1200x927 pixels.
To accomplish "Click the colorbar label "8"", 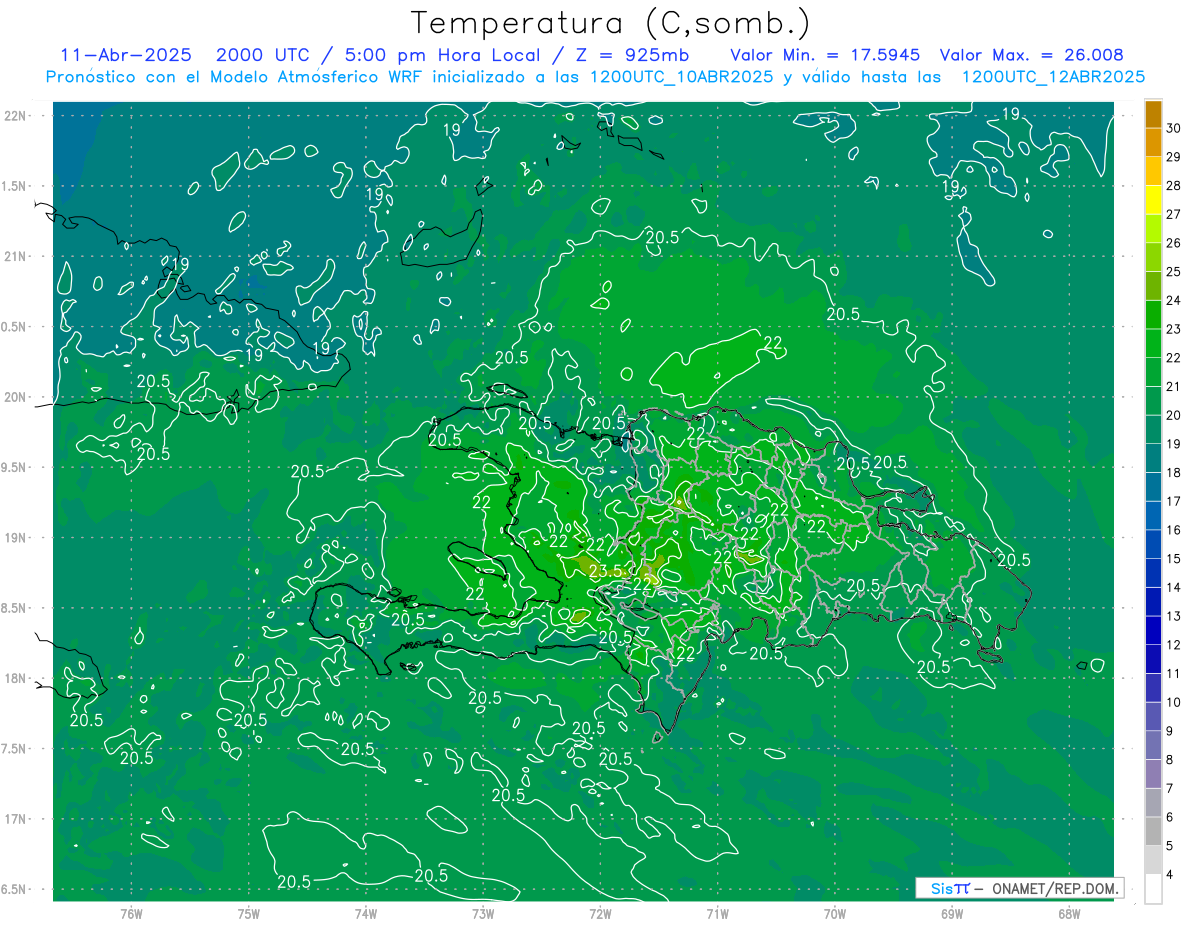I will tap(1171, 760).
